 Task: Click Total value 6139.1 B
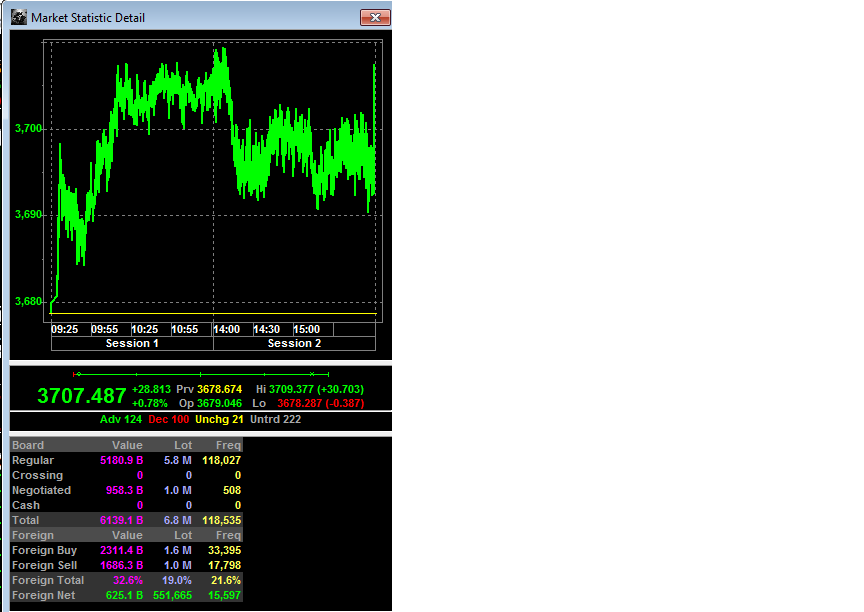[x=122, y=520]
